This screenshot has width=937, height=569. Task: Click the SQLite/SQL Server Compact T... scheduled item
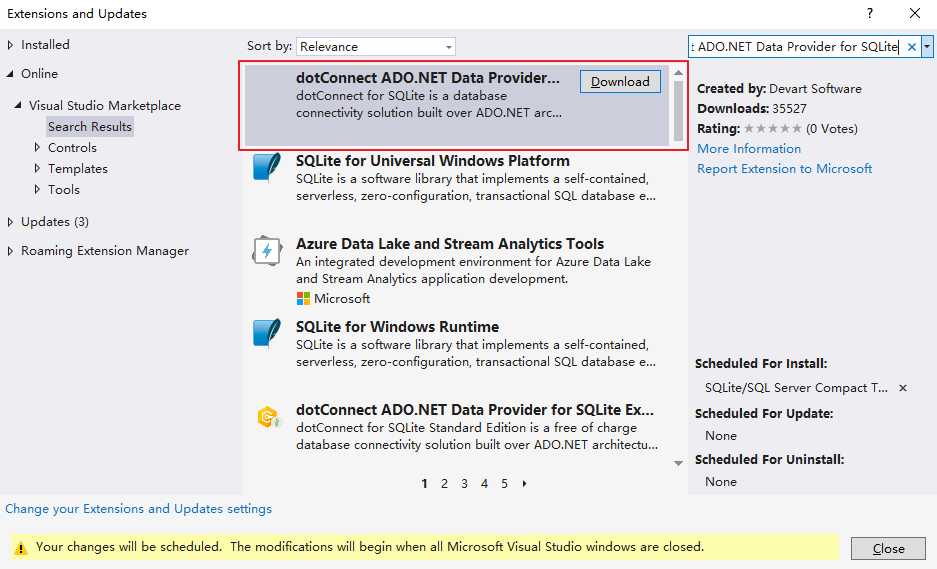pos(796,388)
